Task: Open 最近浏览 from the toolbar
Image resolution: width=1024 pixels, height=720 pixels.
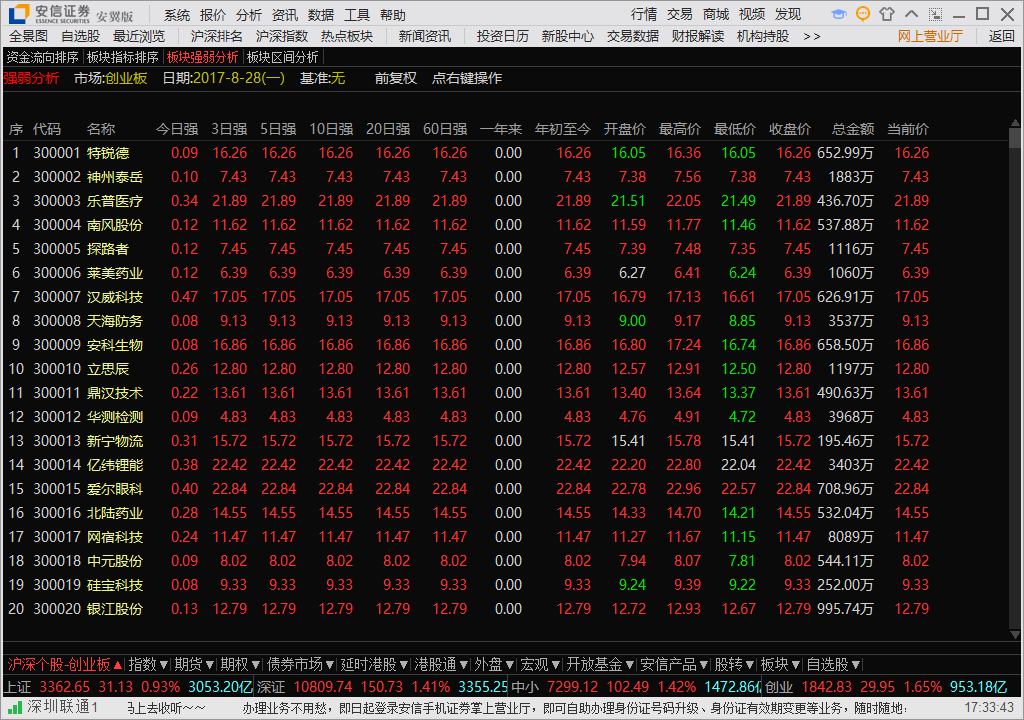Action: tap(139, 36)
